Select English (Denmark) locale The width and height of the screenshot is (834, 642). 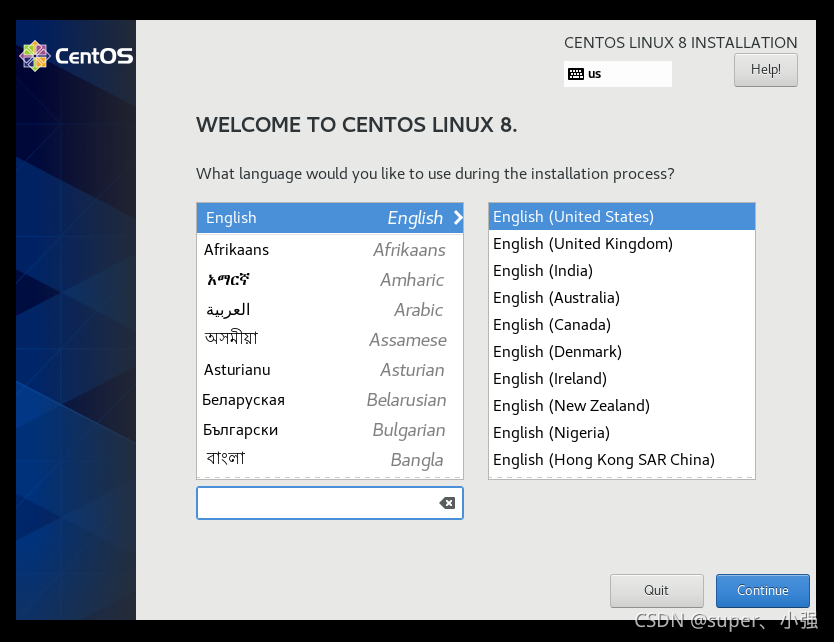(622, 352)
